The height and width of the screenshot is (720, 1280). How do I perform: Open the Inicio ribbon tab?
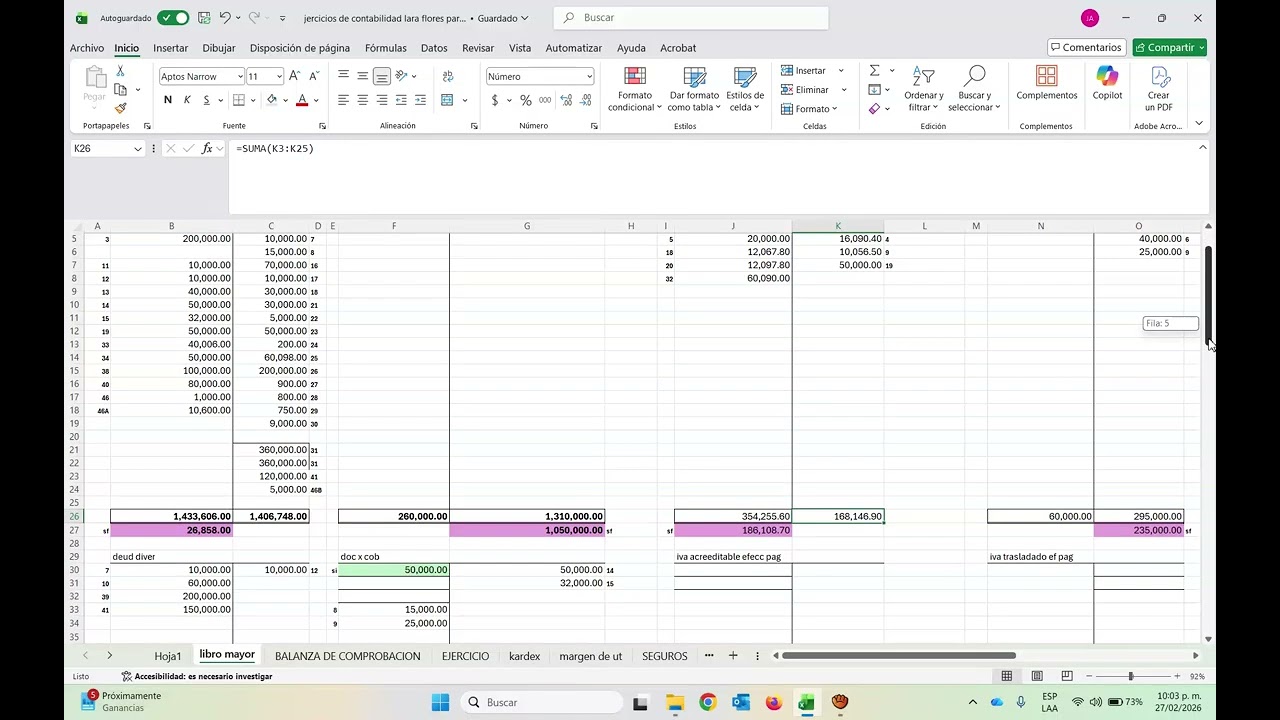pyautogui.click(x=126, y=48)
